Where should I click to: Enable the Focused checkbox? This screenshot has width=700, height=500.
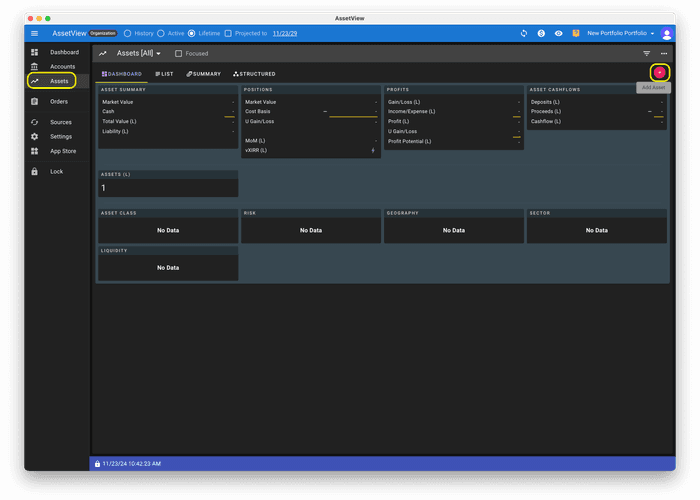(179, 53)
